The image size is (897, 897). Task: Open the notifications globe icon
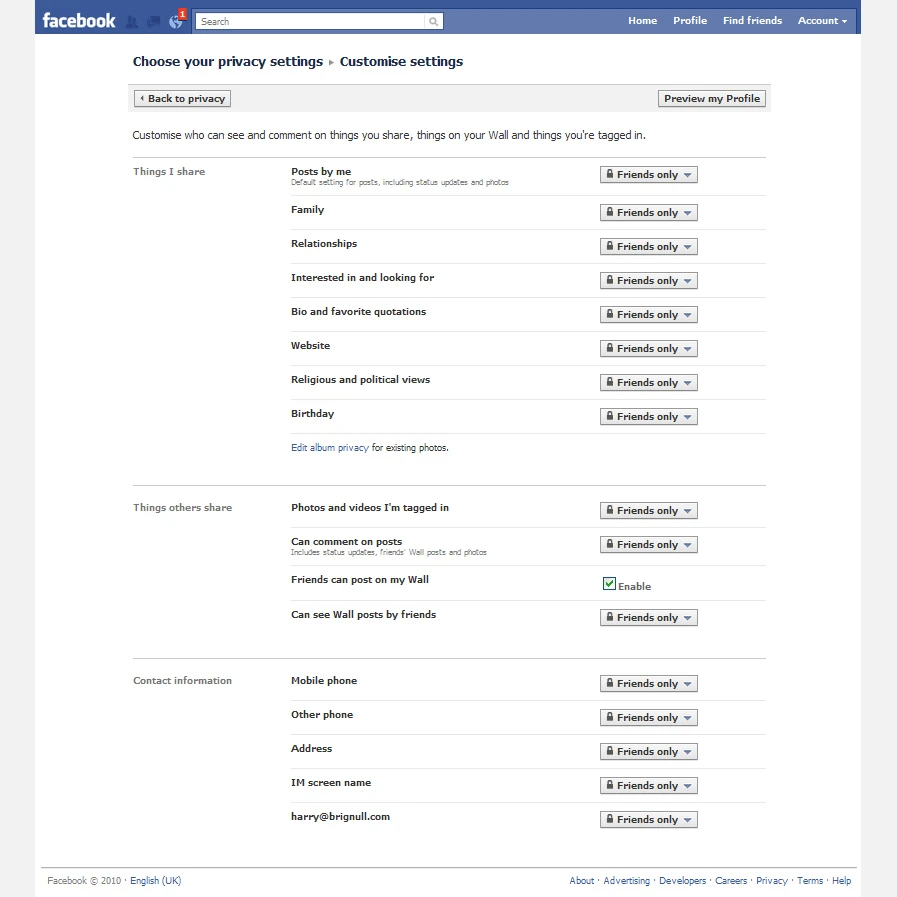point(176,21)
